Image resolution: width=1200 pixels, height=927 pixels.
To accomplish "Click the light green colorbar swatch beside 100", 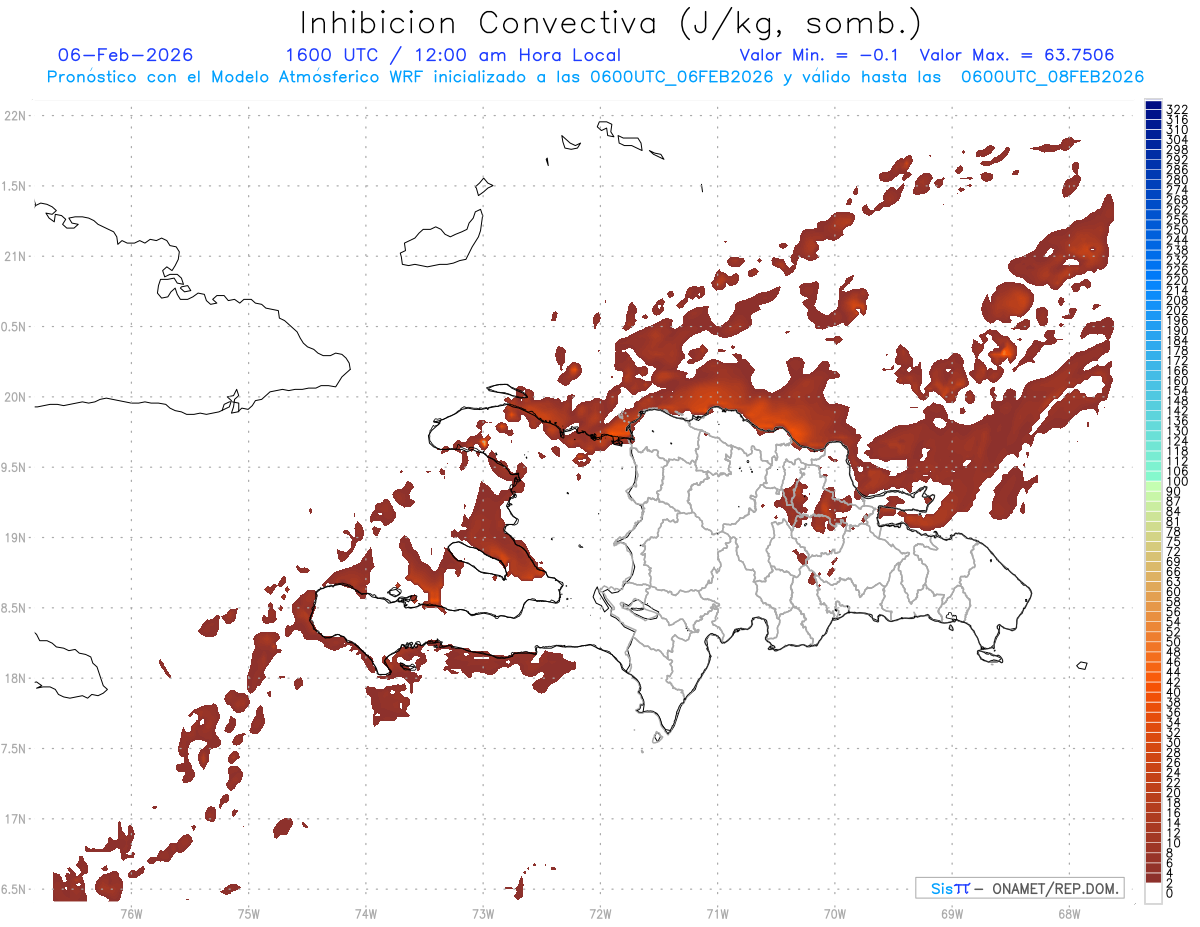I will (x=1153, y=487).
